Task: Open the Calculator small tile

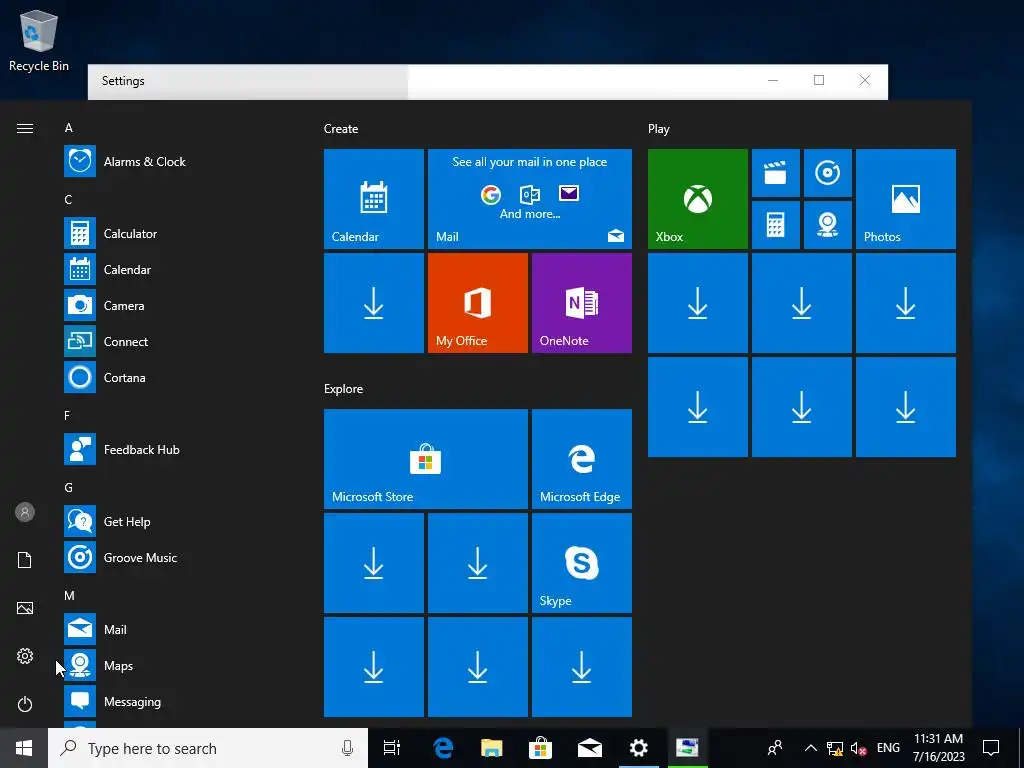Action: click(776, 225)
